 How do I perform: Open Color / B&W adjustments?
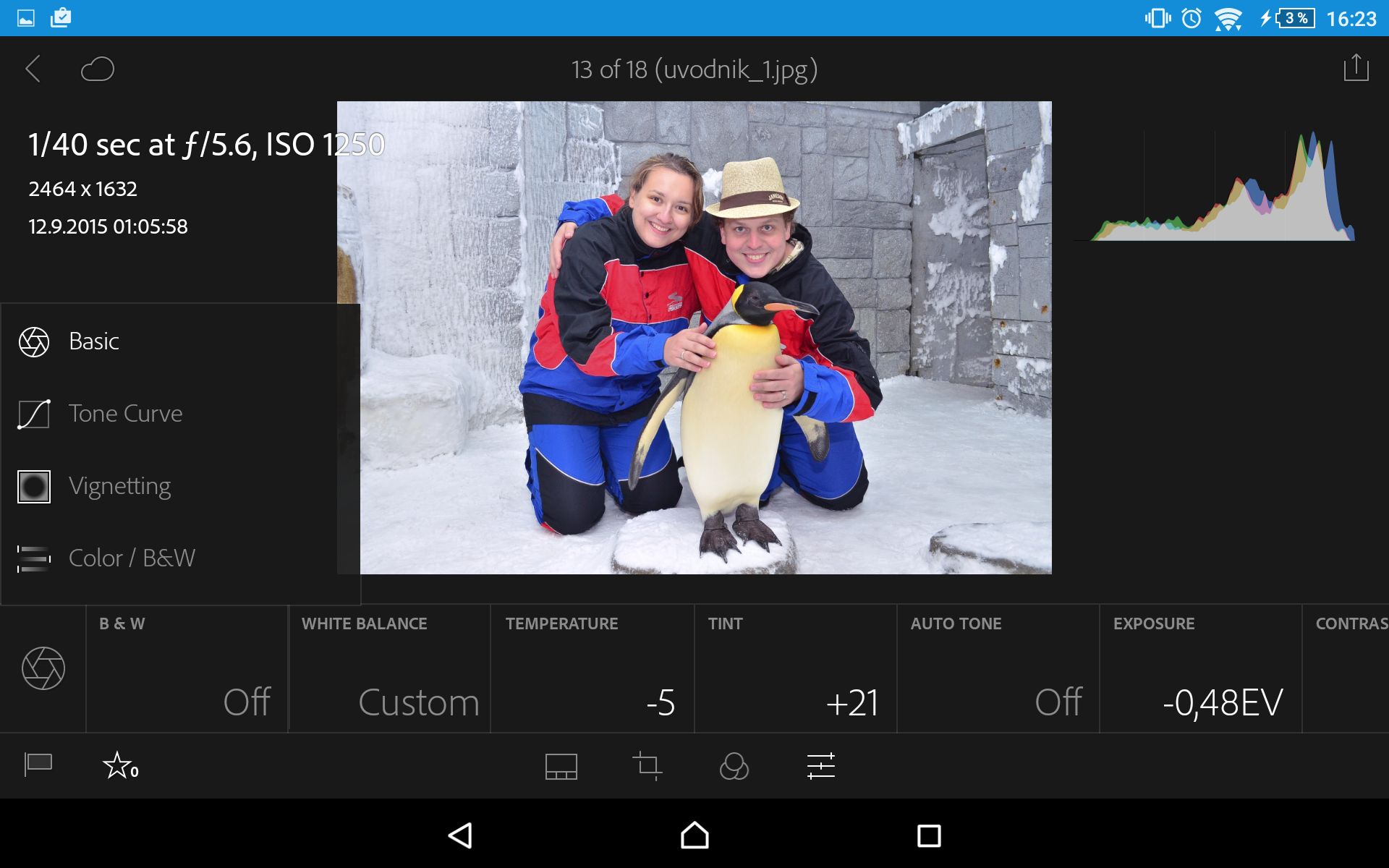pos(132,558)
